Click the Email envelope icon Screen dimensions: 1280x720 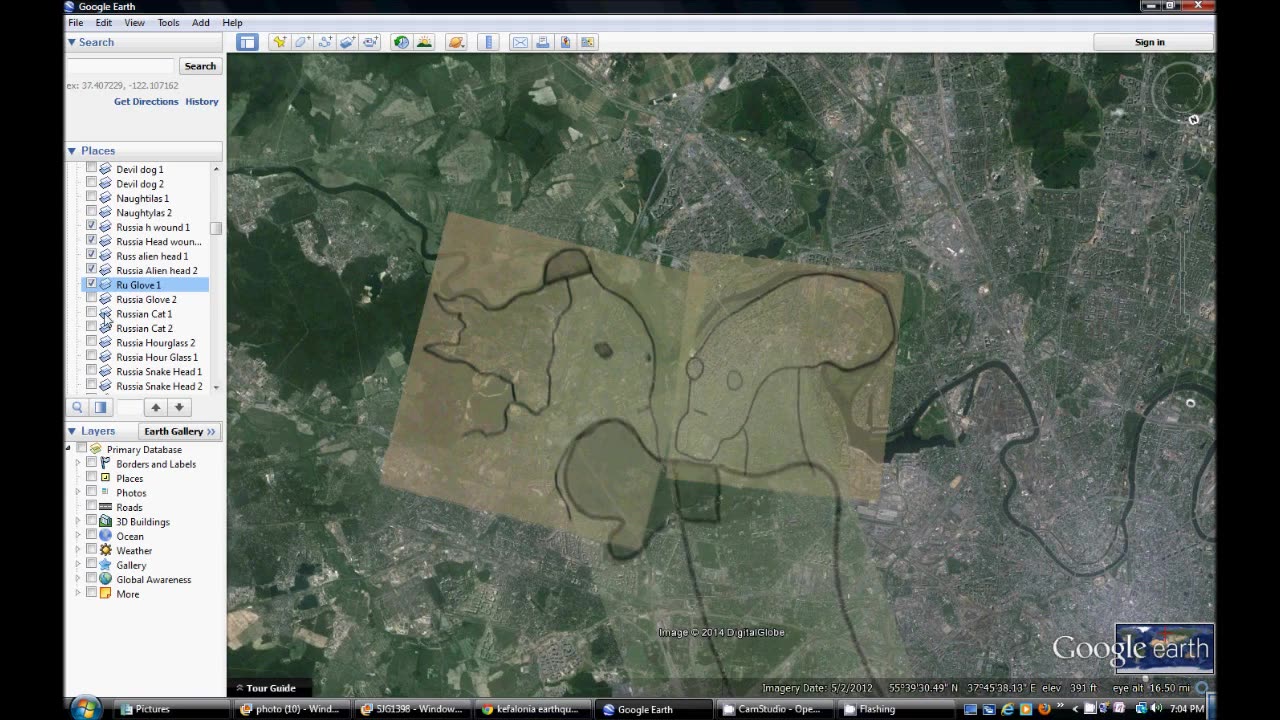click(x=520, y=42)
